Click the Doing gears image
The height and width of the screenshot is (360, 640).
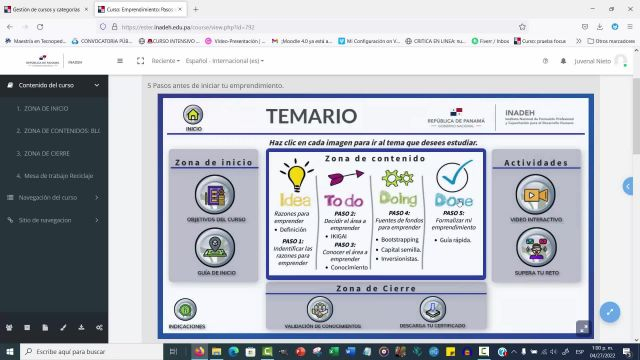tap(397, 178)
